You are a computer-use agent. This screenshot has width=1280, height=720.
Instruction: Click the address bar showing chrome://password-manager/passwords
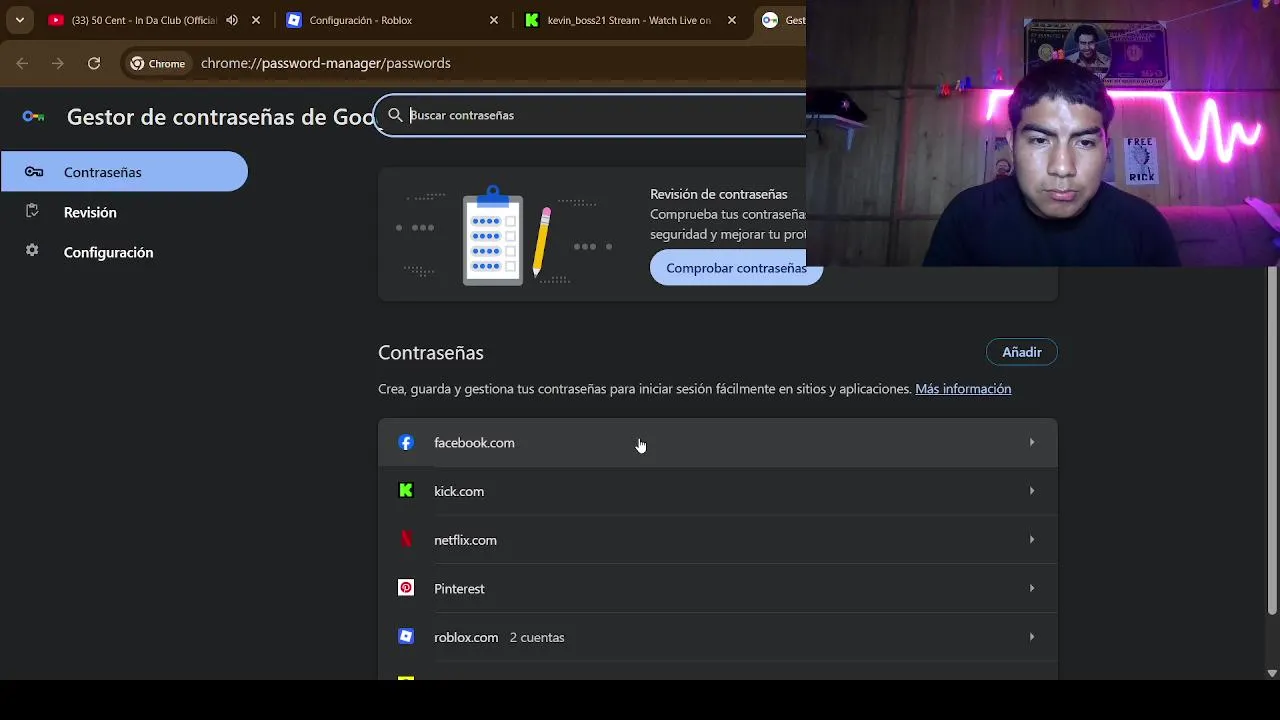[x=326, y=63]
